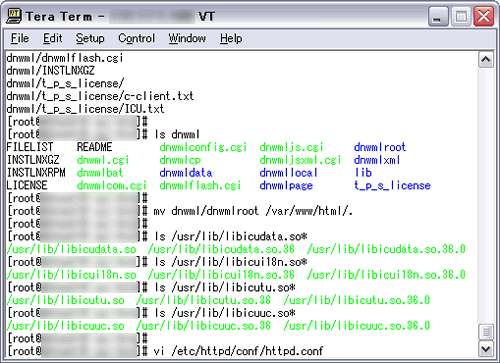This screenshot has height=363, width=500.
Task: Open the Edit menu
Action: coord(52,38)
